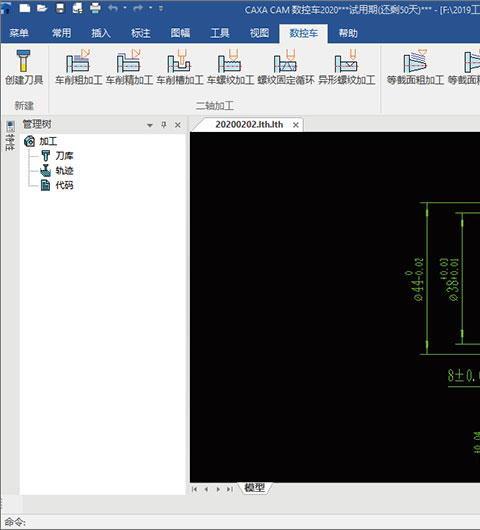Open the 帮助 ribbon tab

click(348, 33)
